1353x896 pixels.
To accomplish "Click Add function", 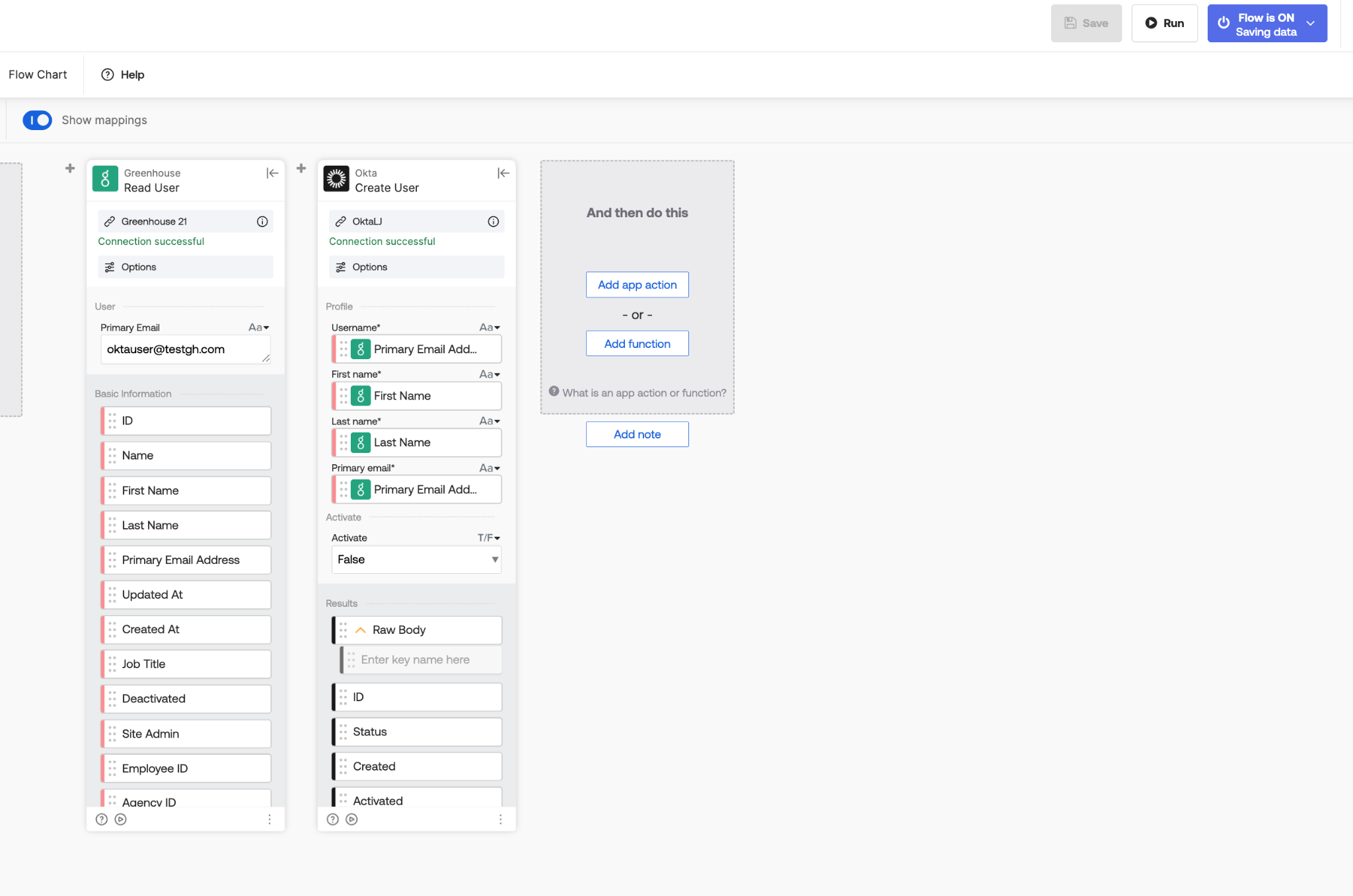I will tap(638, 343).
